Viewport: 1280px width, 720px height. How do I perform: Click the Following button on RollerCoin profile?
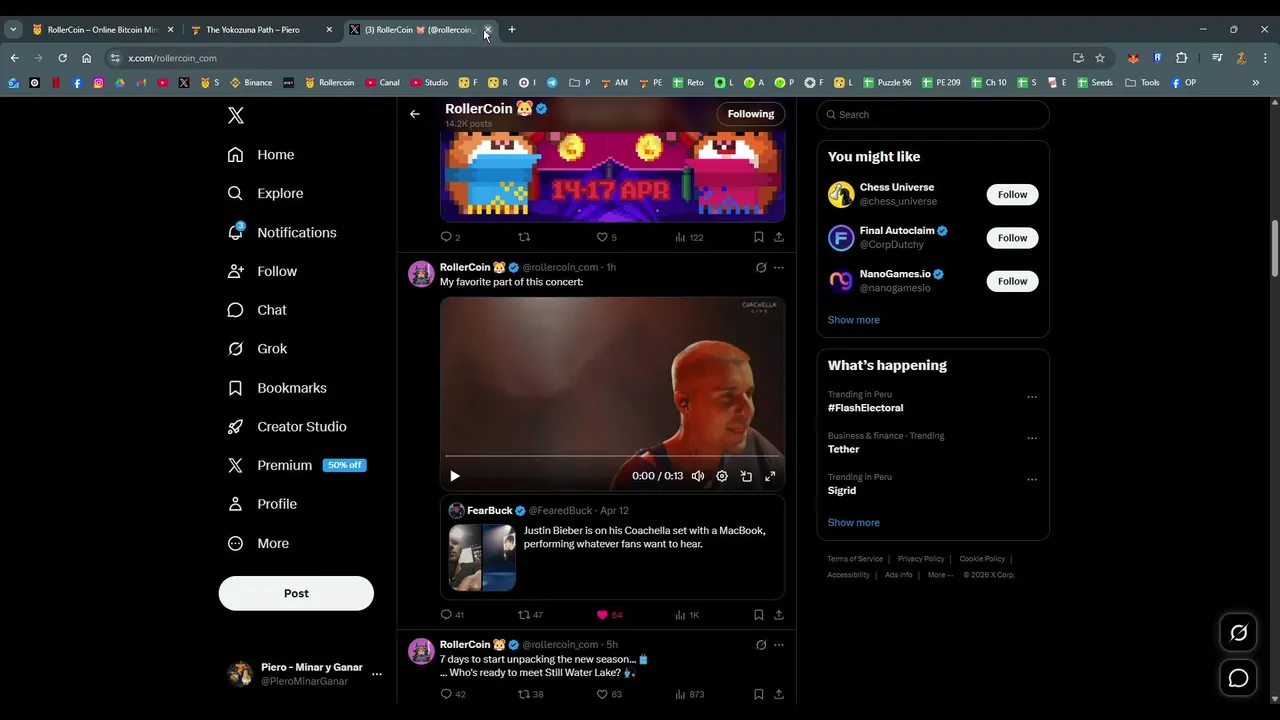[751, 114]
